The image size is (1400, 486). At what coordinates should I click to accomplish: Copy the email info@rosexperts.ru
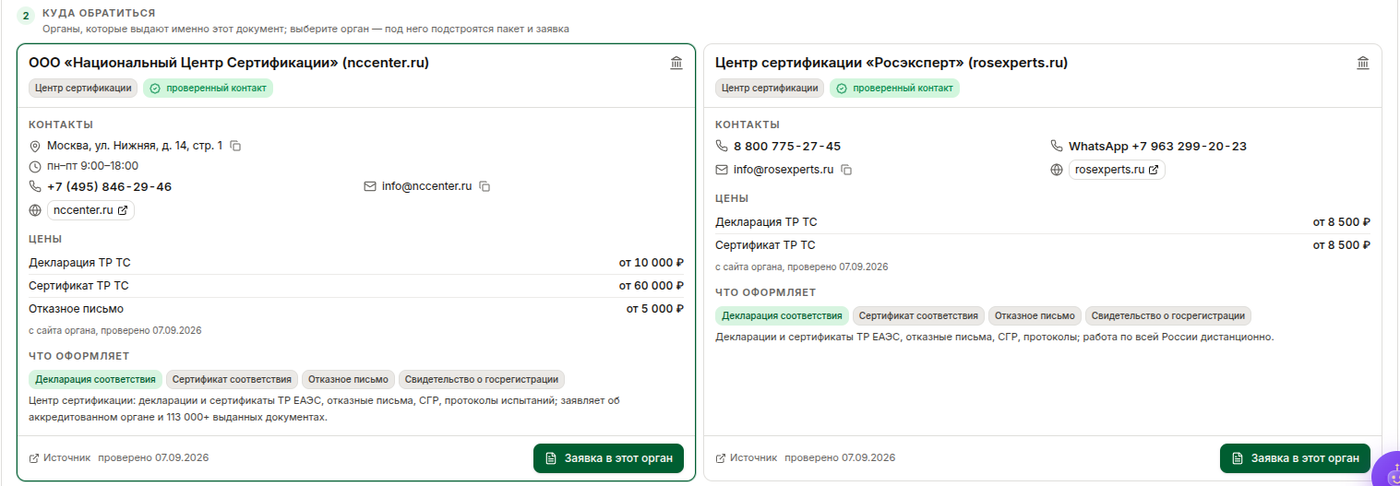pos(846,170)
